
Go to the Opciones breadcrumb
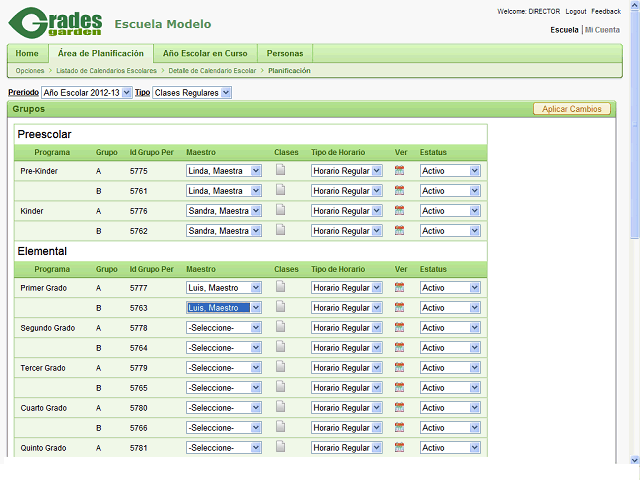point(30,71)
